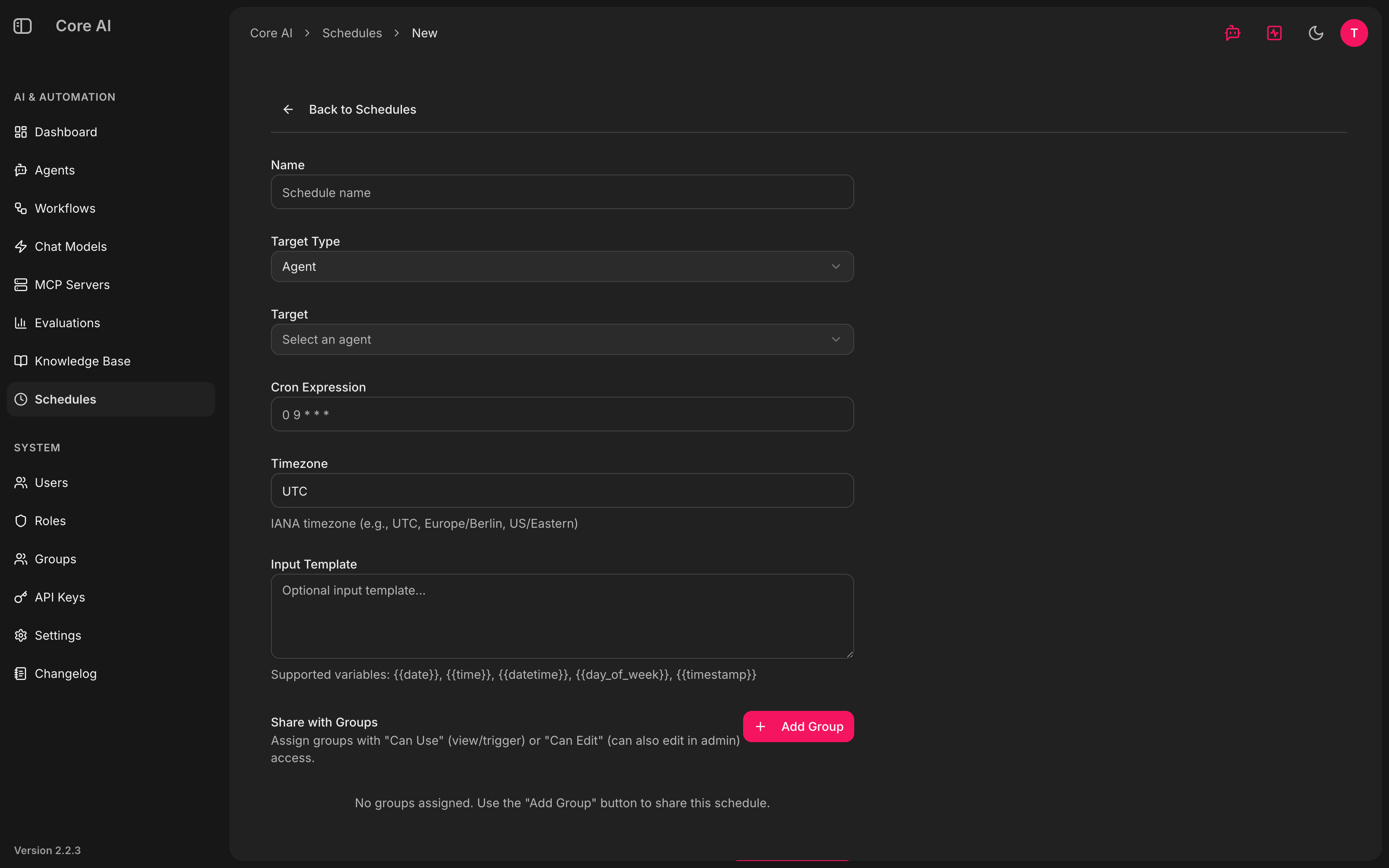Click the textarea resize handle corner

pyautogui.click(x=849, y=654)
